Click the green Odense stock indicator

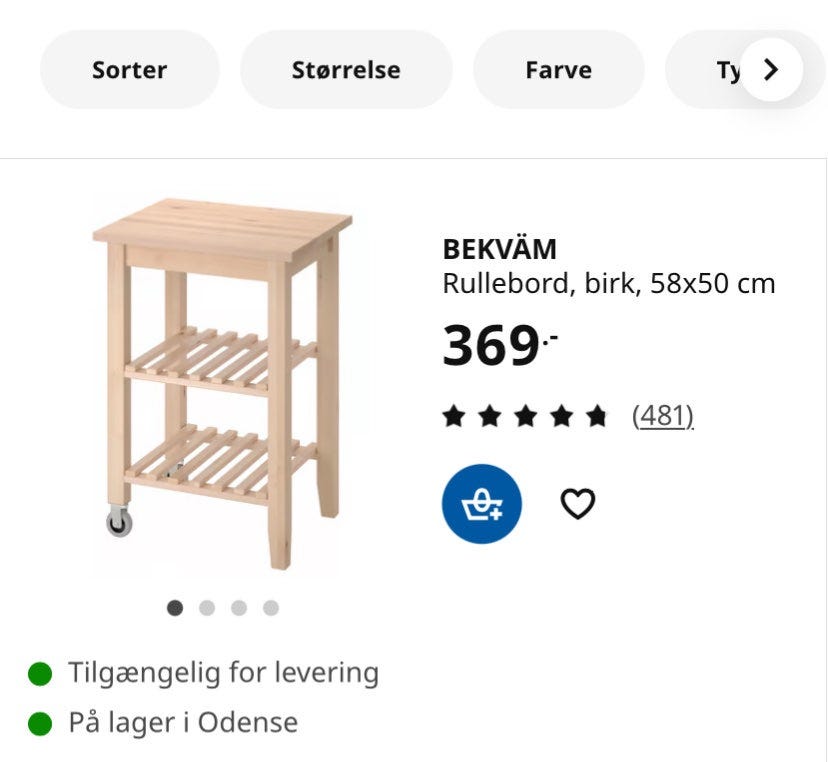tap(40, 723)
